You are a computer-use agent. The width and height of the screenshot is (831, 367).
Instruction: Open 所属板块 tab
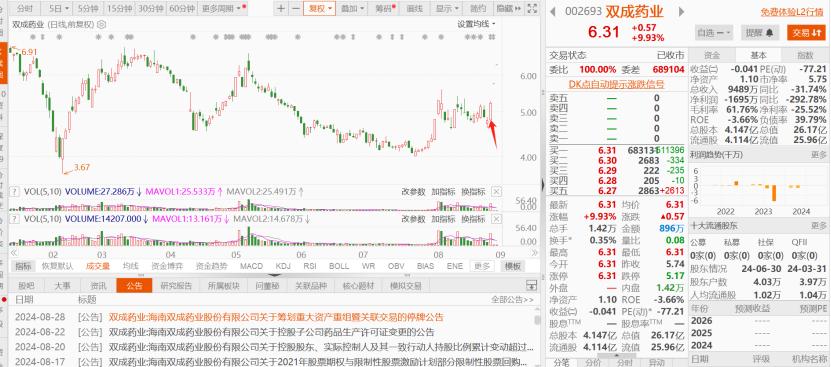pyautogui.click(x=223, y=285)
